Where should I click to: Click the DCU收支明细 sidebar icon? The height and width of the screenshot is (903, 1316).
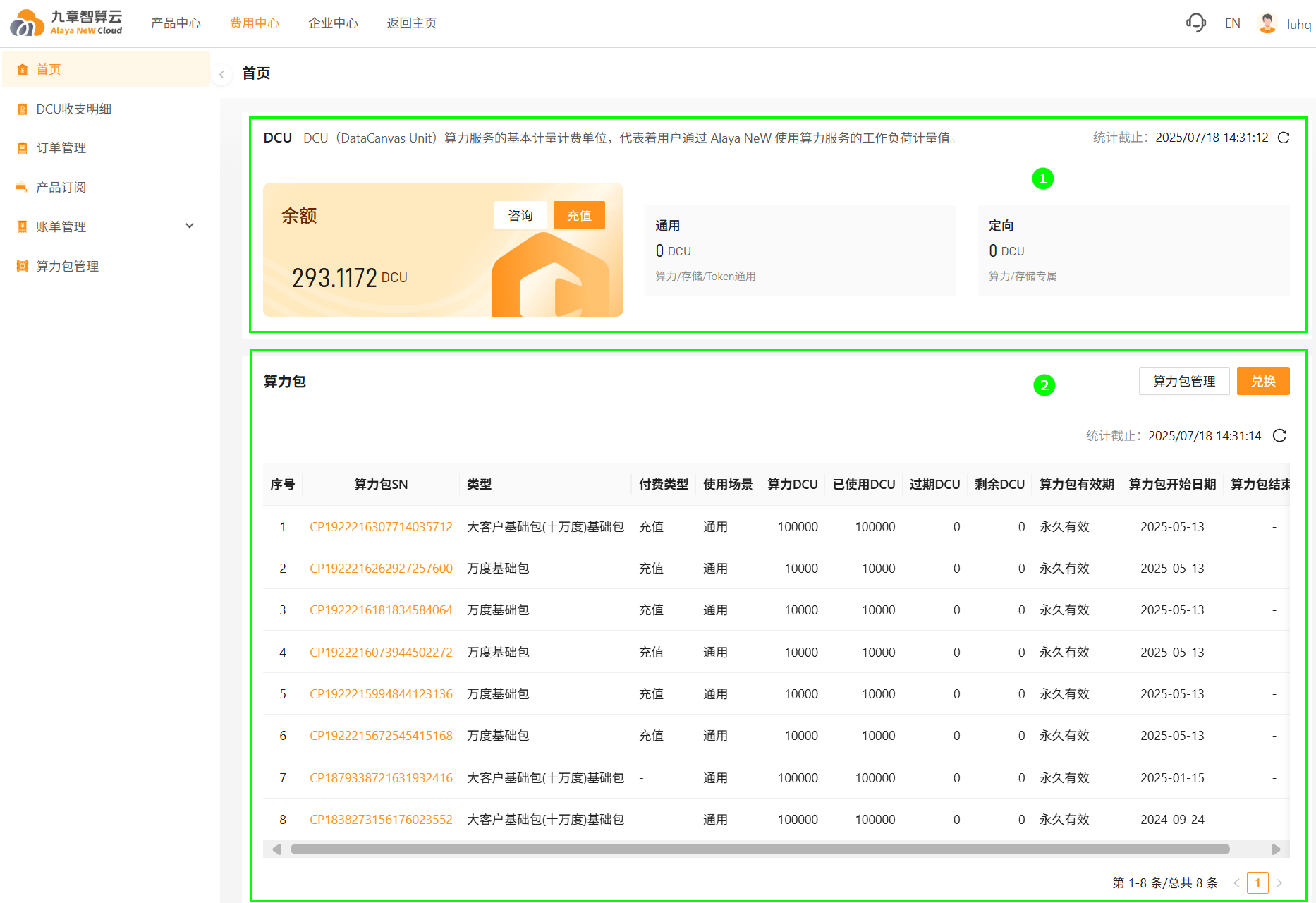[23, 109]
